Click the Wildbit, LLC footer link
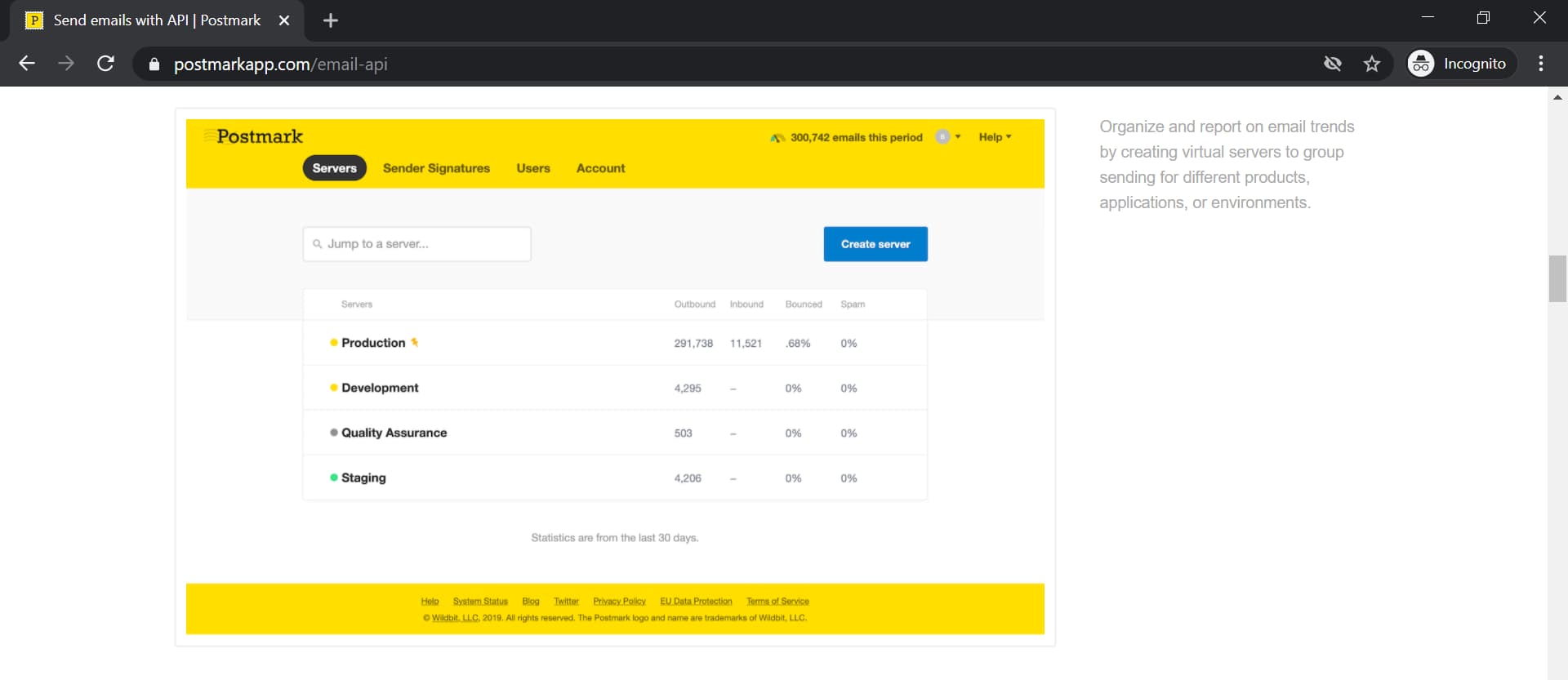Screen dimensions: 1568x680 tap(456, 618)
